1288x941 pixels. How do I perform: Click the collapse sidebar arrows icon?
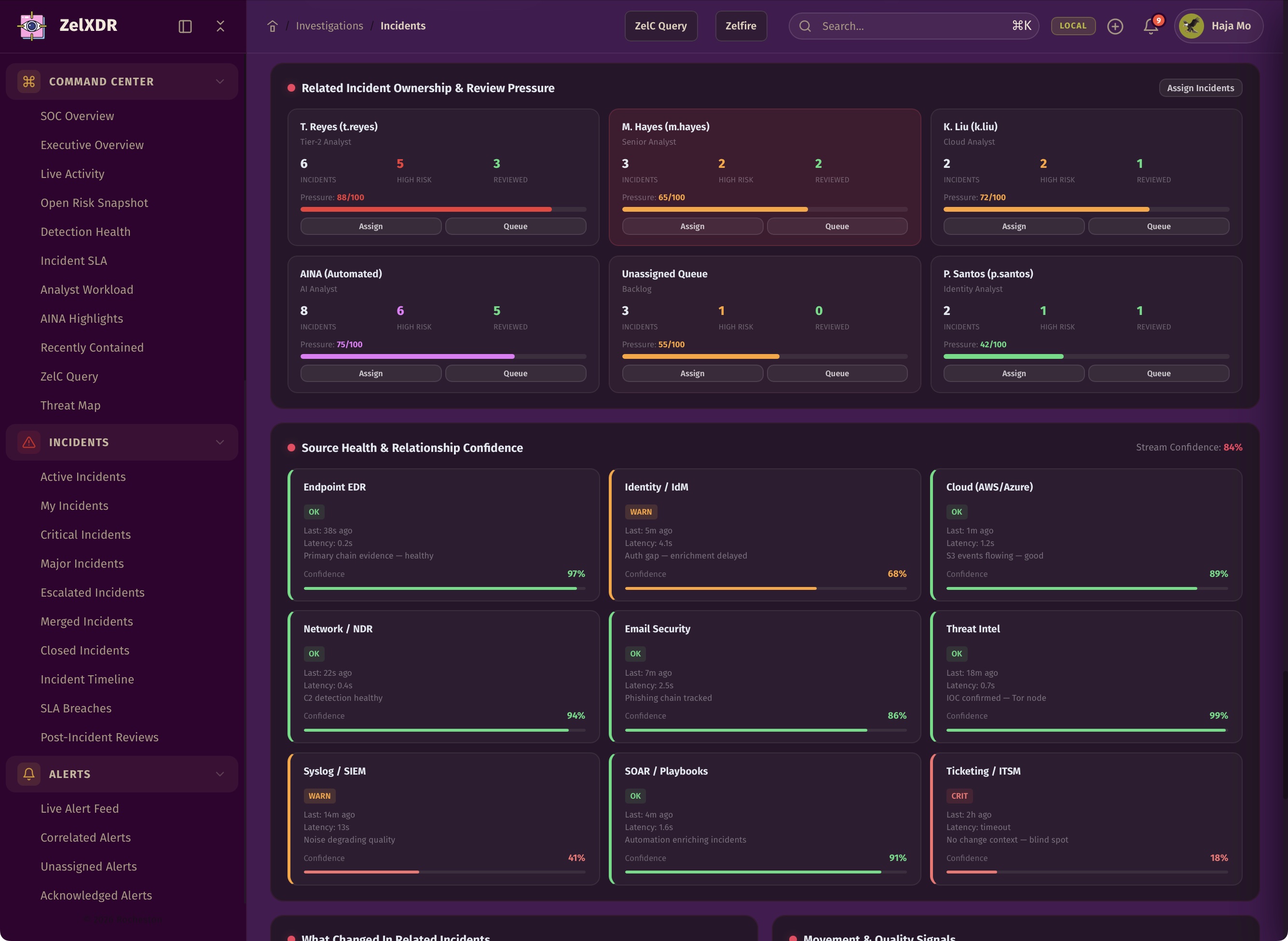pyautogui.click(x=220, y=26)
